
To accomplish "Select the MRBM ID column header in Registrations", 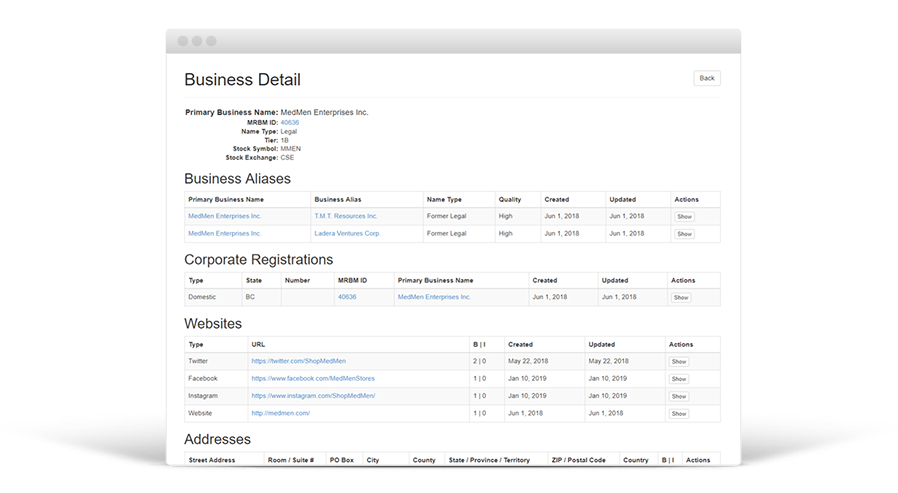I will pos(352,281).
